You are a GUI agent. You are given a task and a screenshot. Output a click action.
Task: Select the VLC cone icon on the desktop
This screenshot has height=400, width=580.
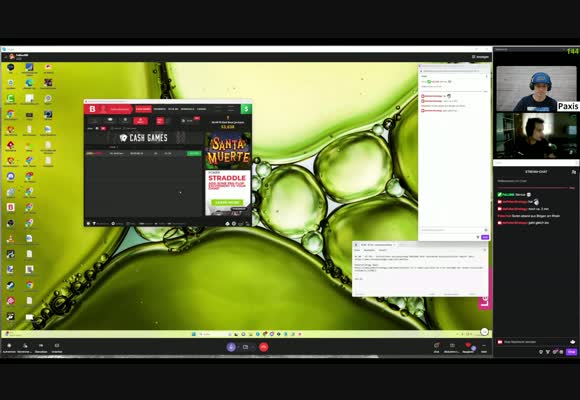pos(10,239)
